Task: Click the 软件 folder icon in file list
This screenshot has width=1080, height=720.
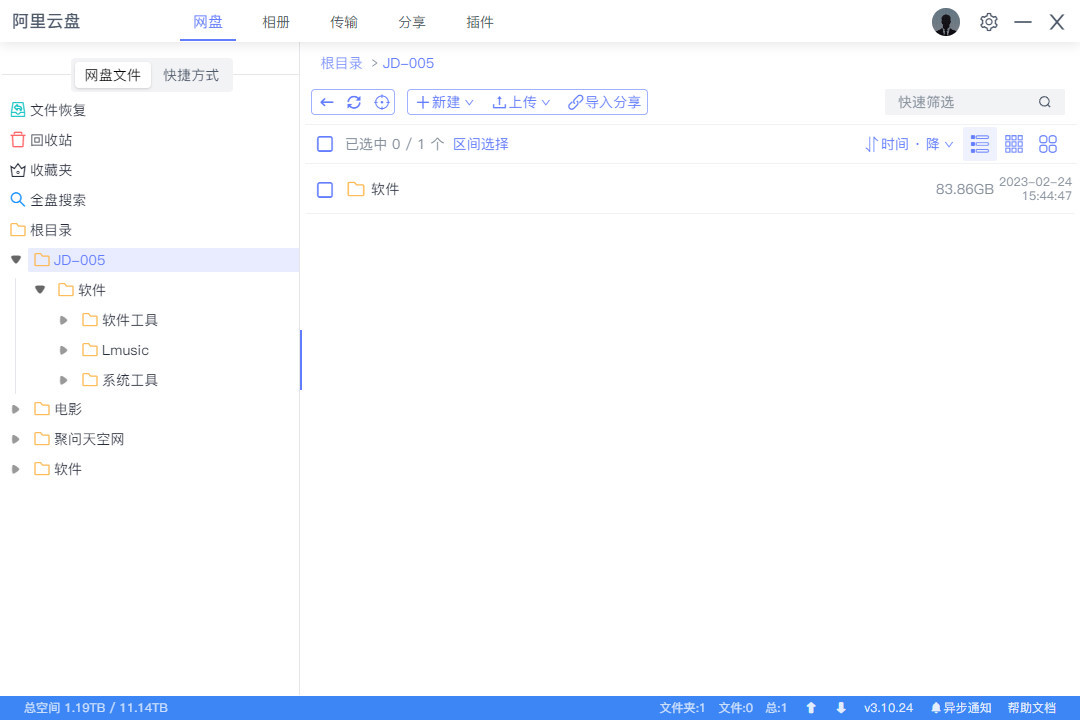Action: tap(355, 189)
